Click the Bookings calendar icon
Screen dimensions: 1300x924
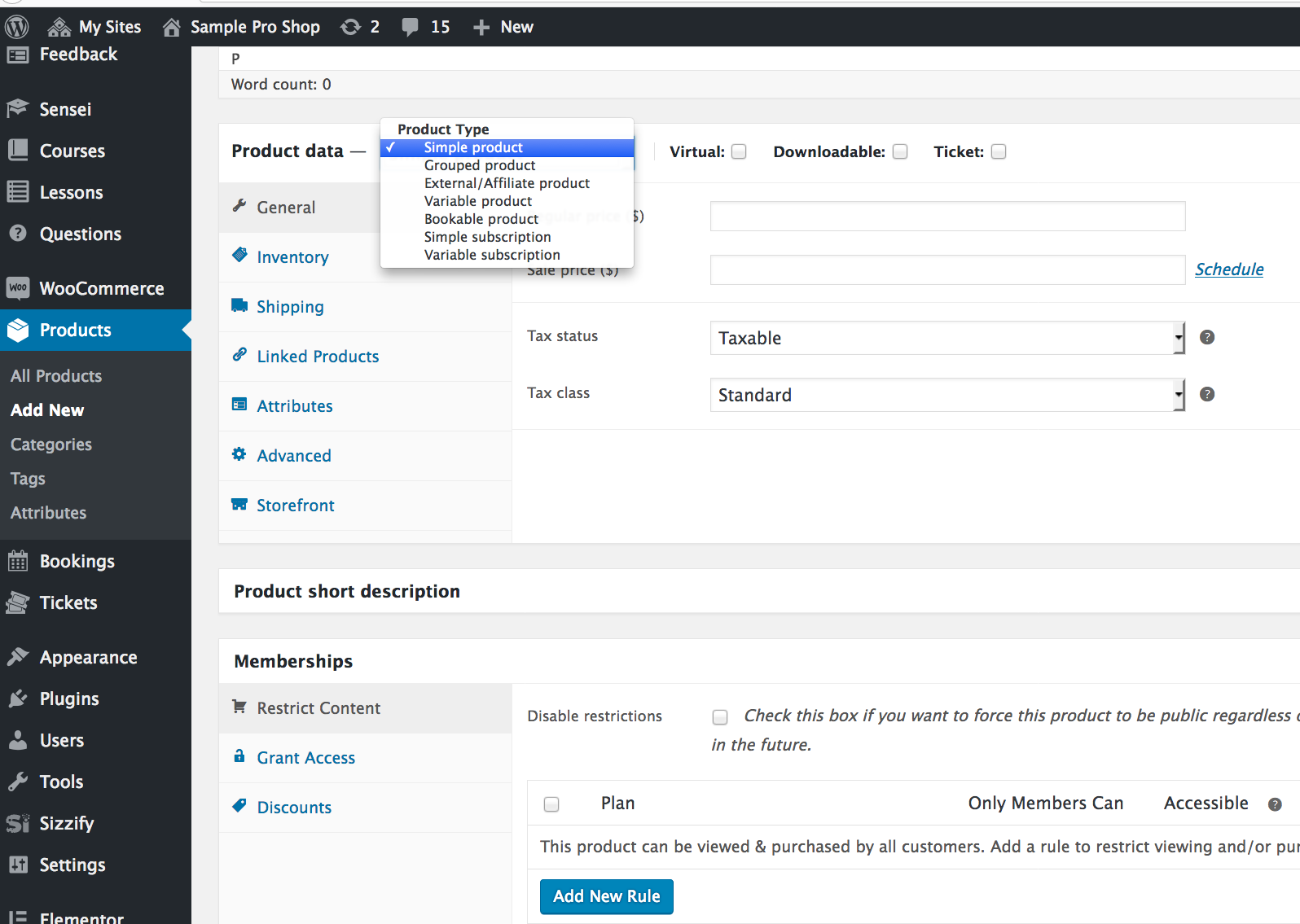tap(18, 561)
